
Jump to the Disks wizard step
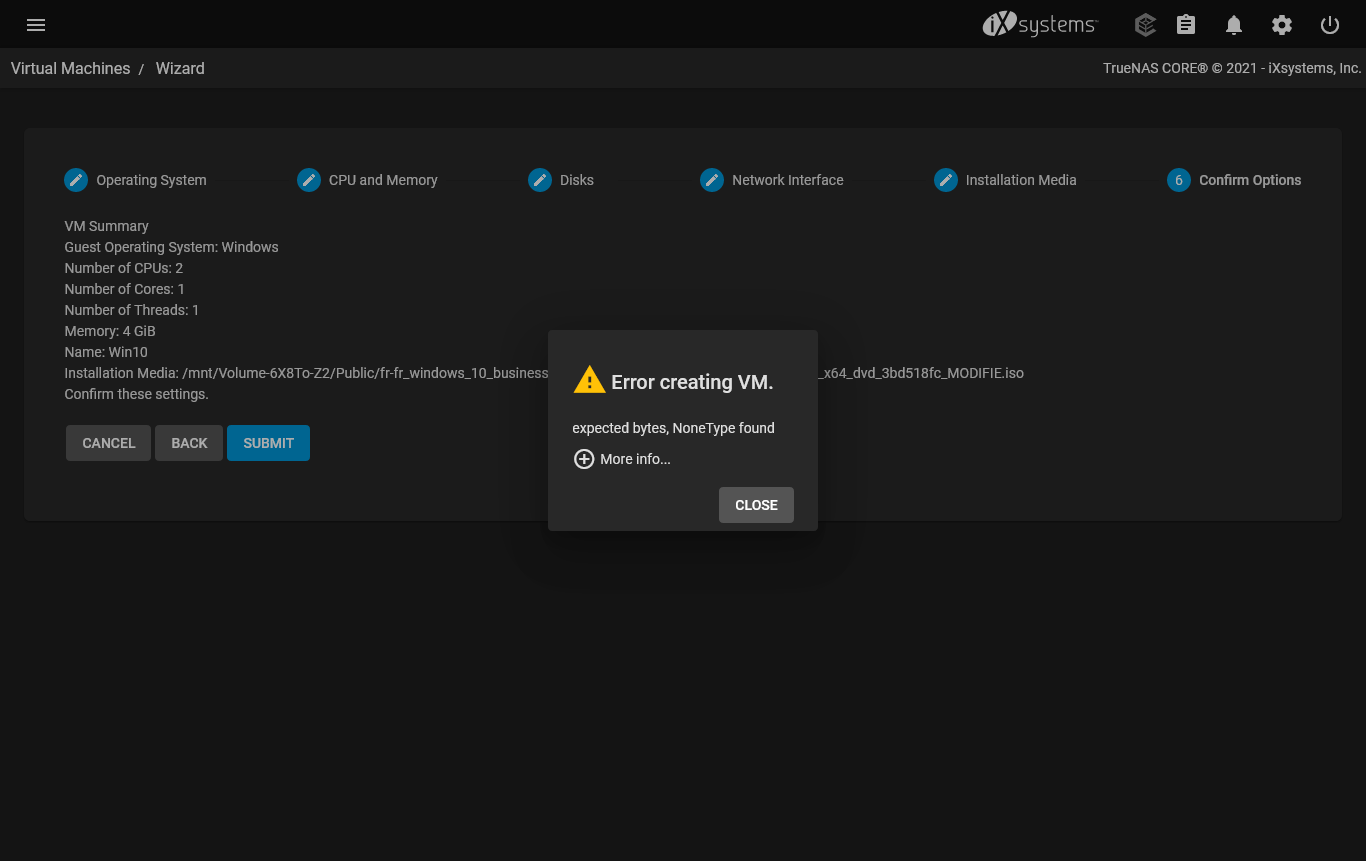pyautogui.click(x=576, y=180)
